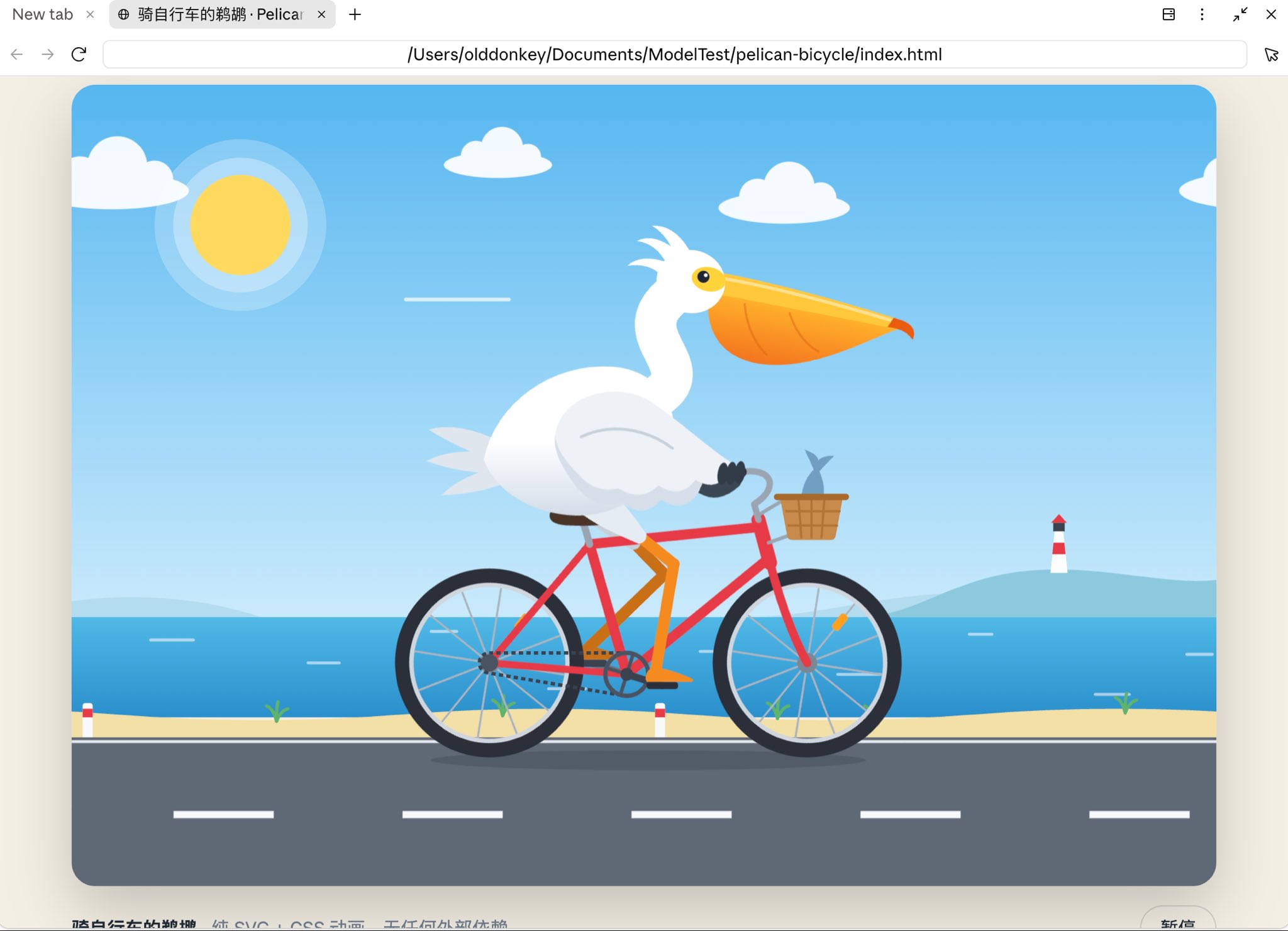Close the 'New tab' tab
Image resolution: width=1288 pixels, height=931 pixels.
(90, 14)
